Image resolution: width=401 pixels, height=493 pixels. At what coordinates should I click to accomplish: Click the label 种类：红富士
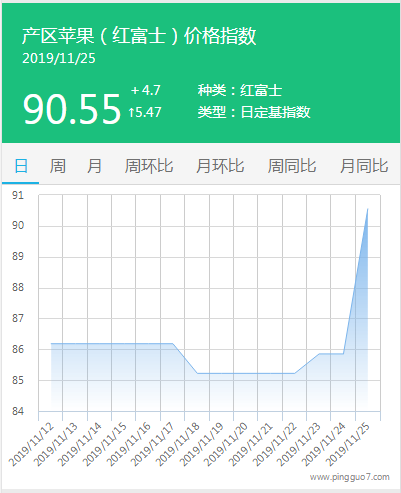point(240,90)
